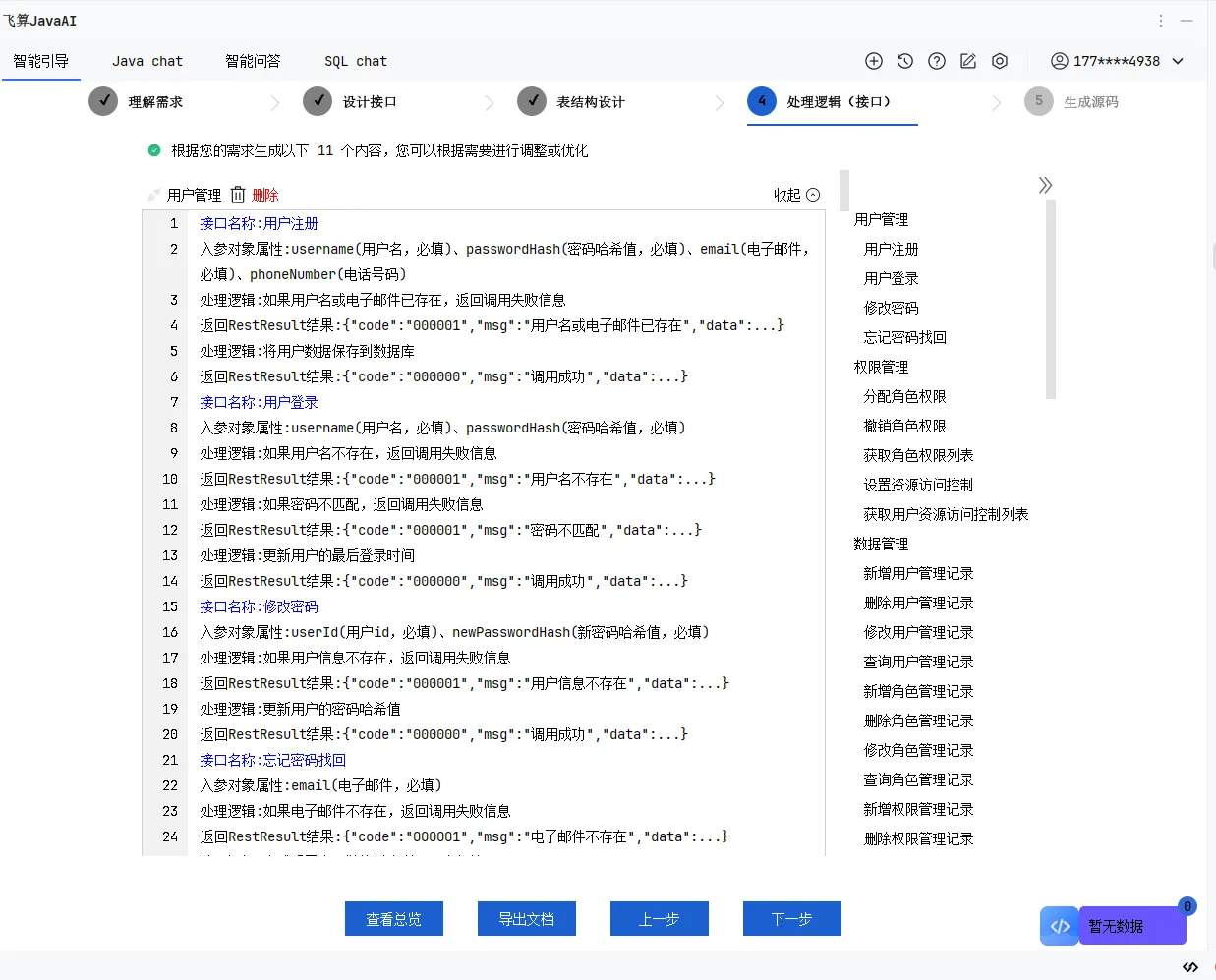Screen dimensions: 1216x980
Task: Click the blue code icon button at bottom right
Action: 1060,926
